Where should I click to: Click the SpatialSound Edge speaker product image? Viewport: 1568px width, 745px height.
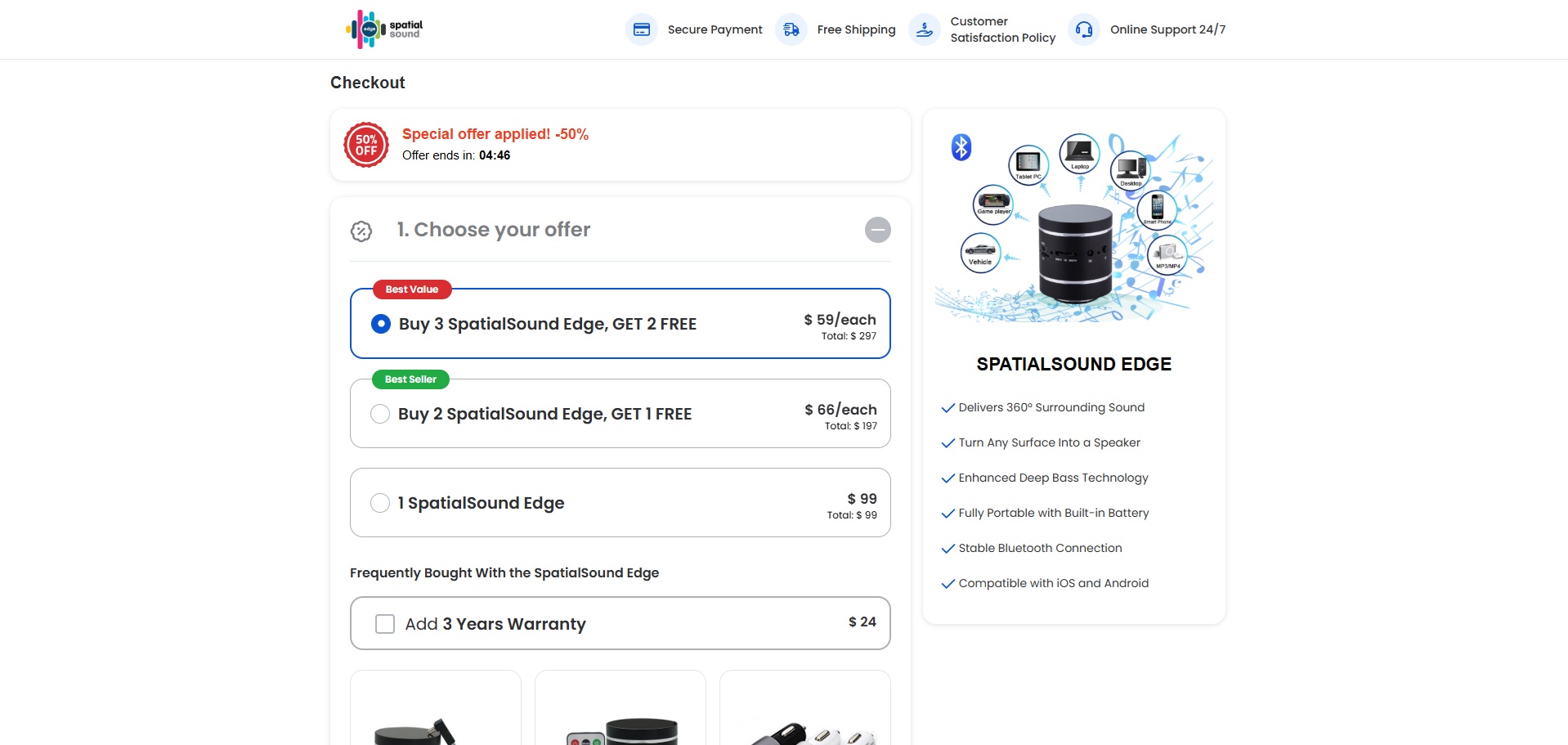click(1074, 254)
